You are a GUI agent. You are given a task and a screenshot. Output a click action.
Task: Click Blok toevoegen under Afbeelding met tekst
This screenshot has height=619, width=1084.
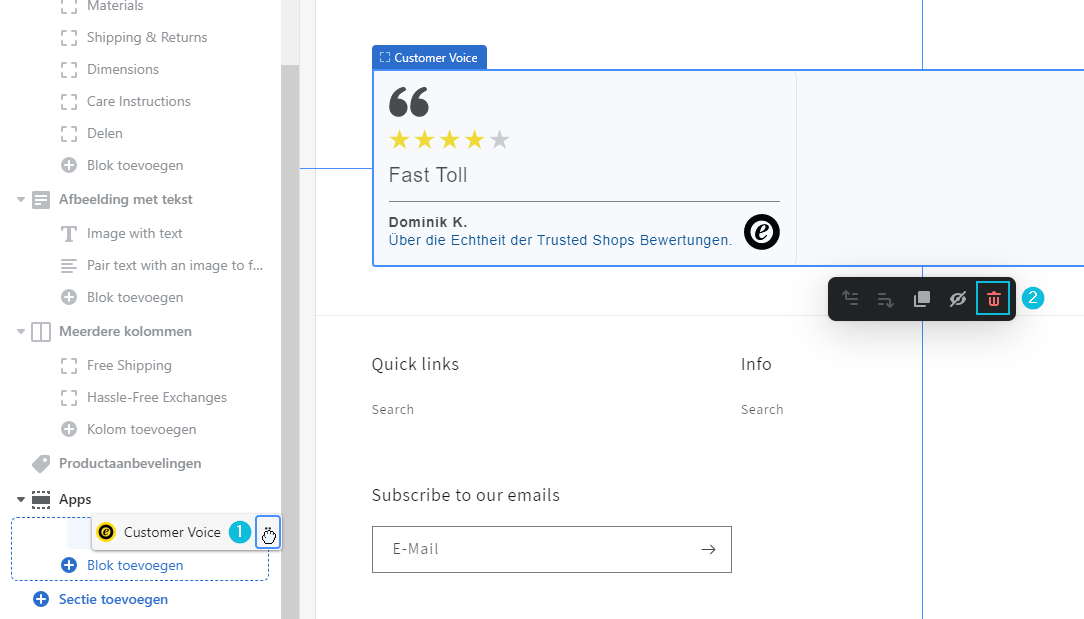(135, 297)
